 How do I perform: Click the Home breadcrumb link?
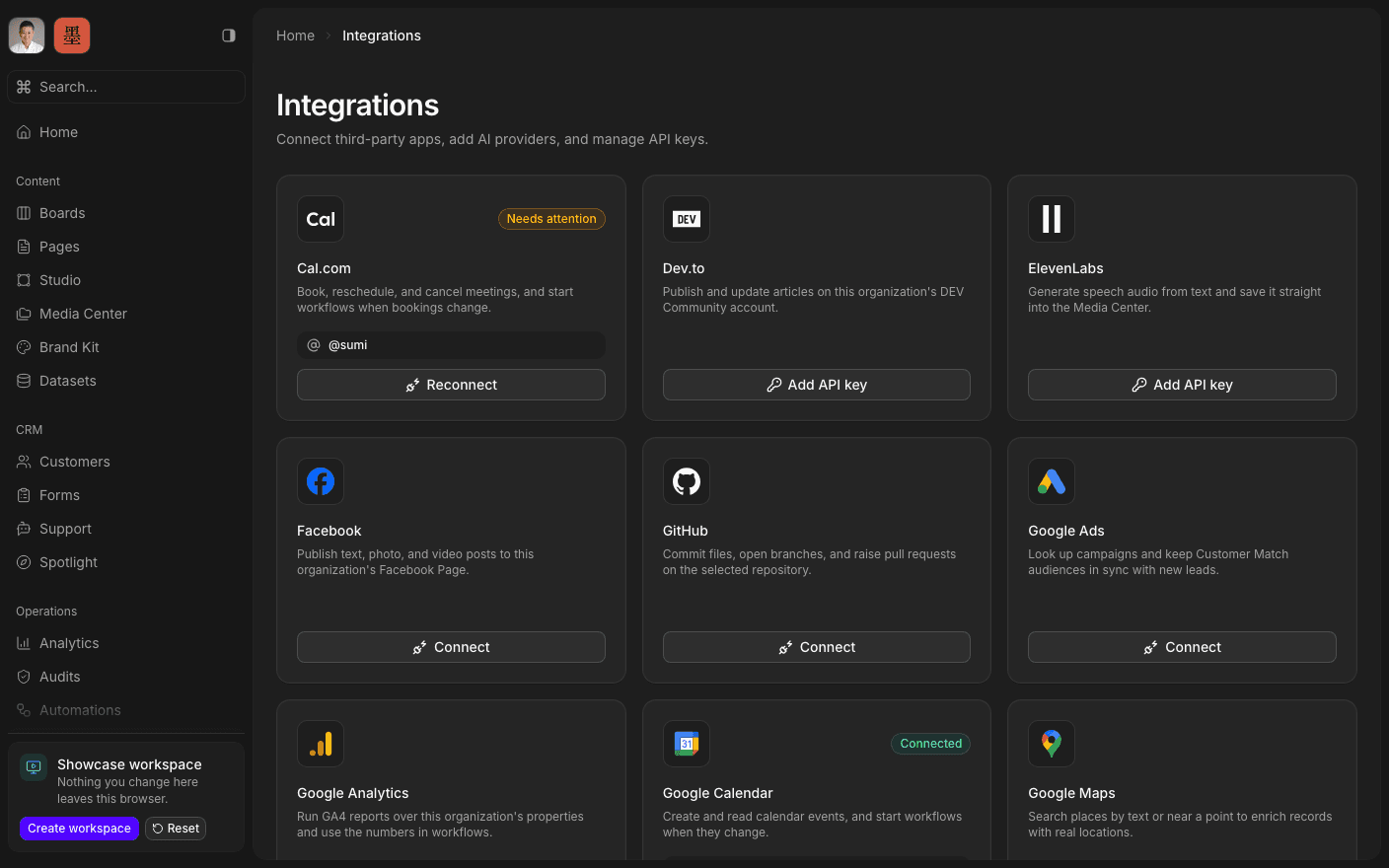point(295,36)
